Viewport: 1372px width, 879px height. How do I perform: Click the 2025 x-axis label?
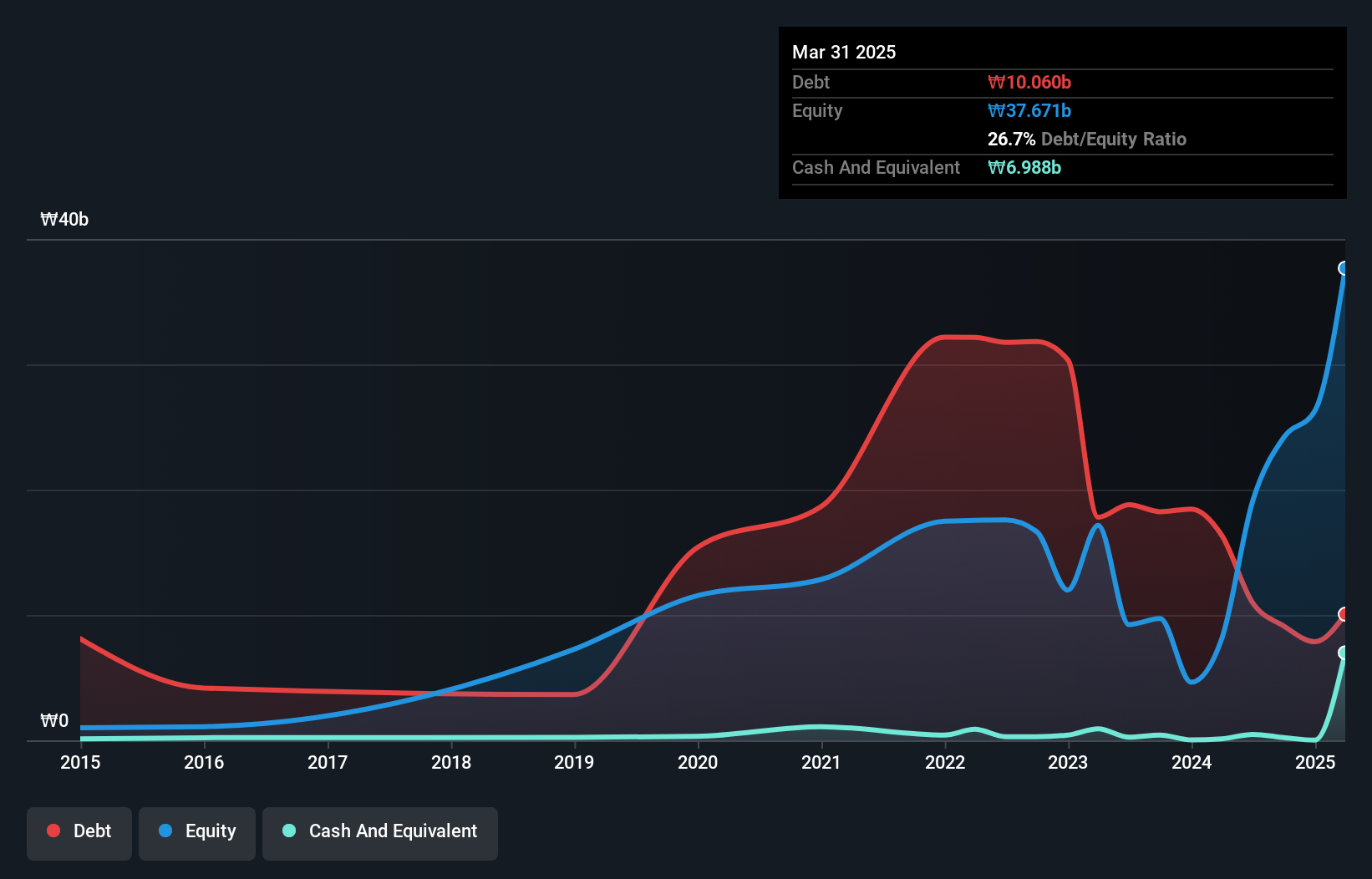(x=1315, y=762)
